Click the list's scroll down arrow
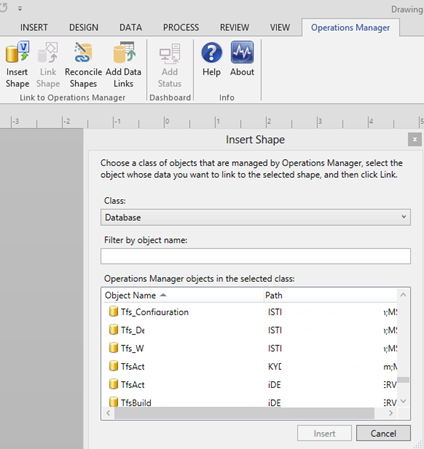 [403, 401]
